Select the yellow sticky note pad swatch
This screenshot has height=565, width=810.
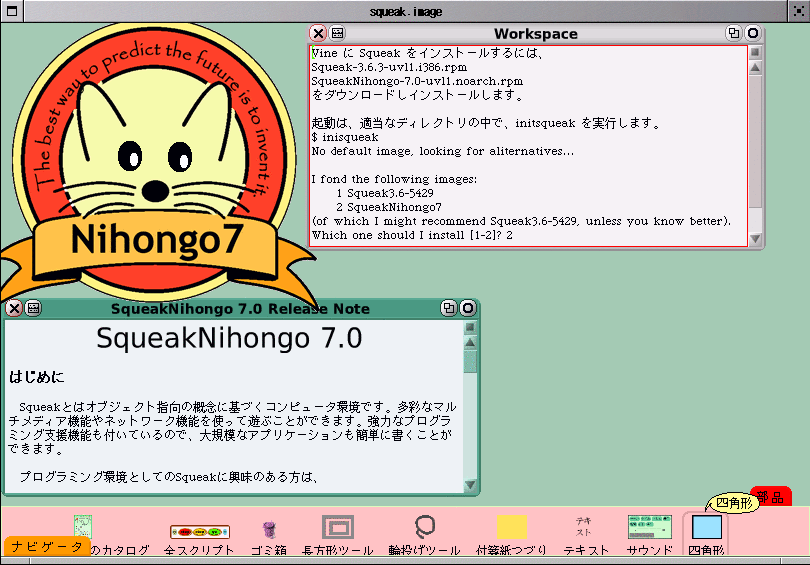coord(512,527)
